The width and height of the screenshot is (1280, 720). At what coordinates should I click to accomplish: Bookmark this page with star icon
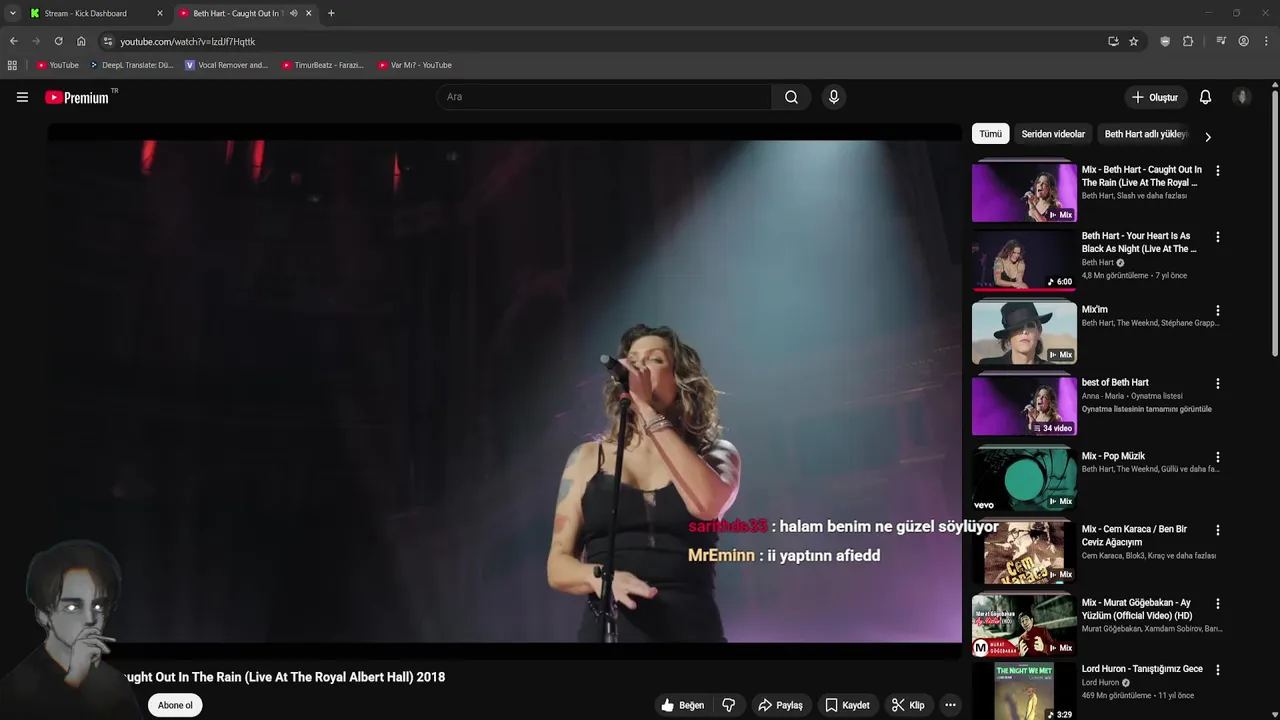coord(1133,41)
